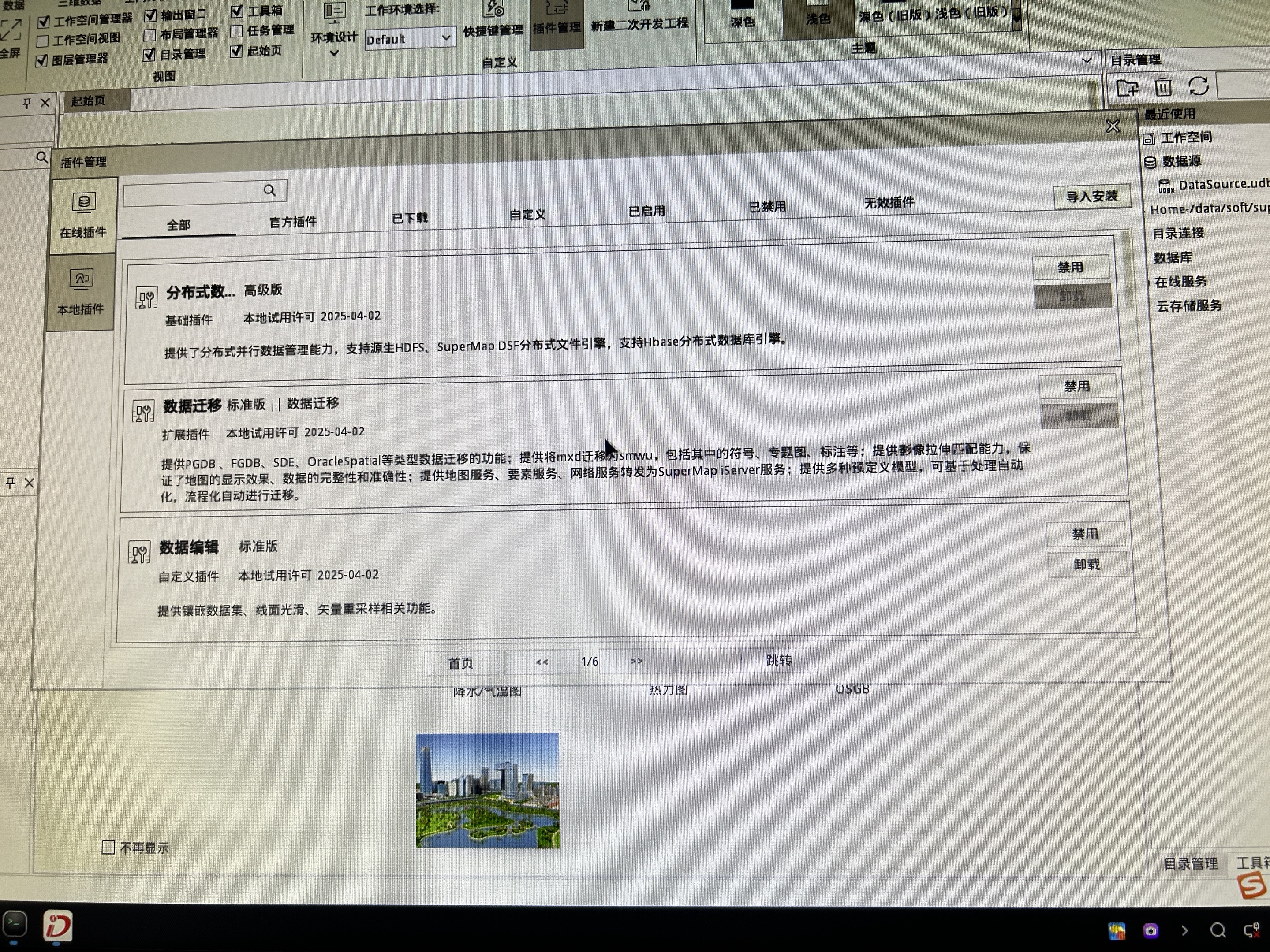The width and height of the screenshot is (1270, 952).
Task: Click 卸载 for the 数据编辑 plugin
Action: tap(1087, 565)
